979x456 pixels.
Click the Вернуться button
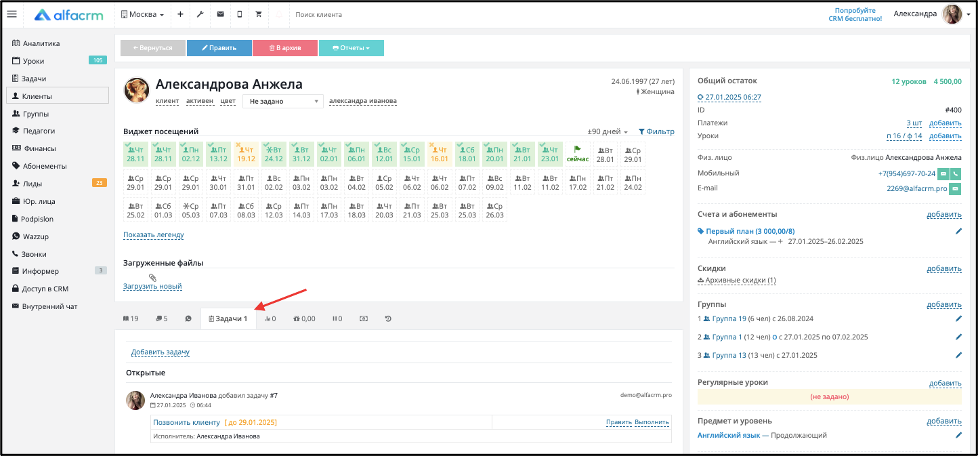coord(153,48)
